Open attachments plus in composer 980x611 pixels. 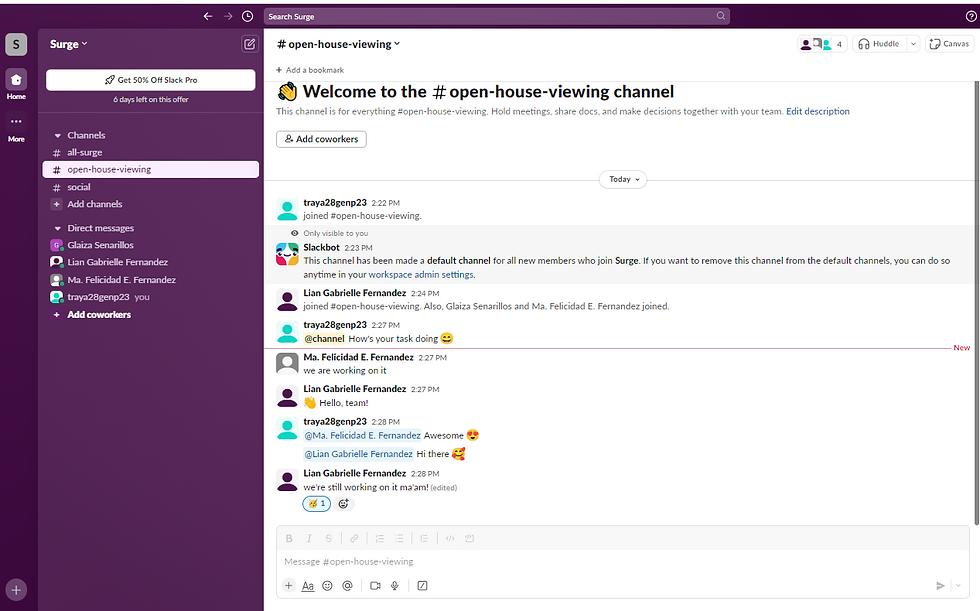tap(289, 586)
